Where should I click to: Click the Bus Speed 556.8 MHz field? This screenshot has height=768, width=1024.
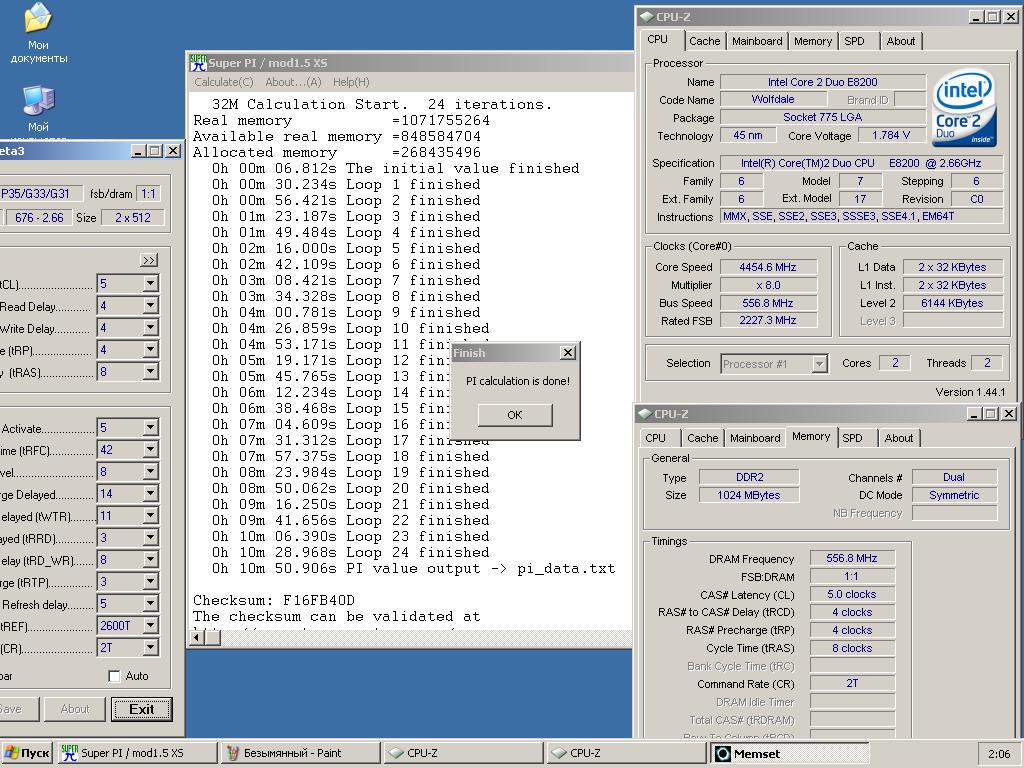768,303
